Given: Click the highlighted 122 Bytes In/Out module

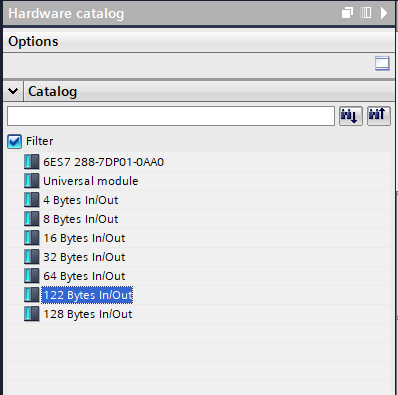Looking at the screenshot, I should (x=87, y=295).
